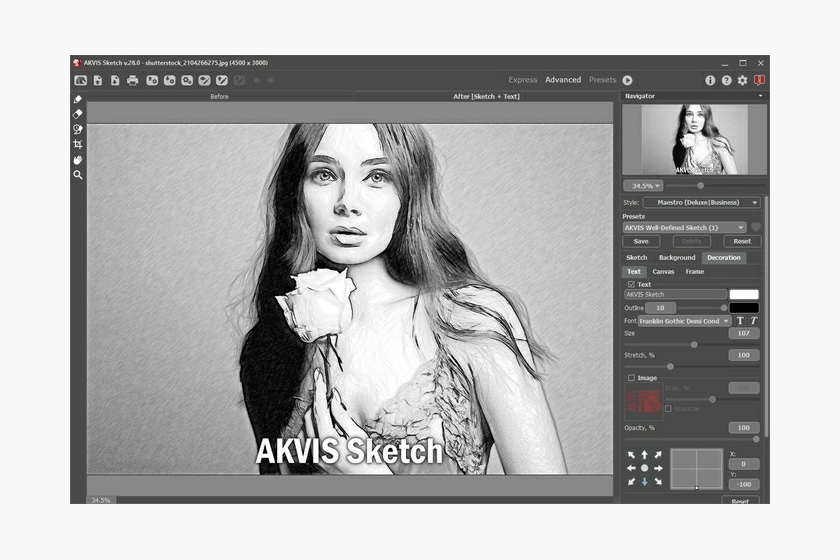Print the image using printer icon
Viewport: 840px width, 560px height.
pos(132,80)
